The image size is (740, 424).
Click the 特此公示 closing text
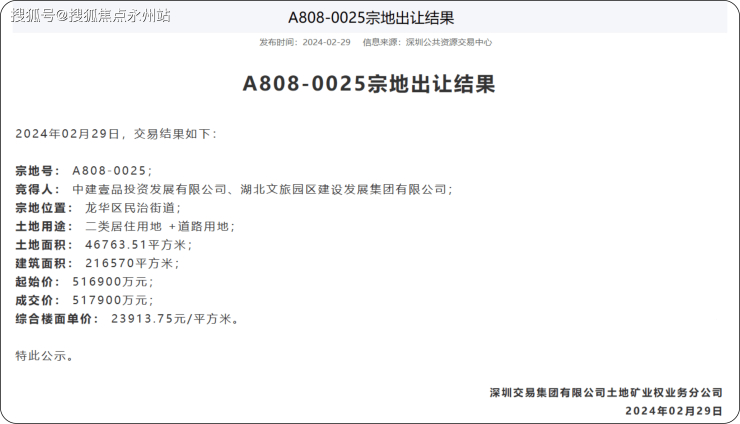point(45,355)
